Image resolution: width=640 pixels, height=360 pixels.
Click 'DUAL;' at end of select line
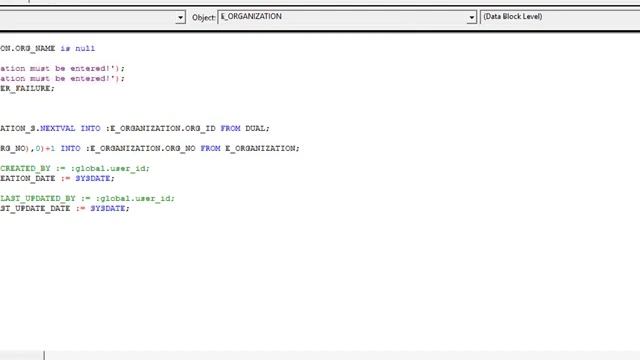point(257,128)
